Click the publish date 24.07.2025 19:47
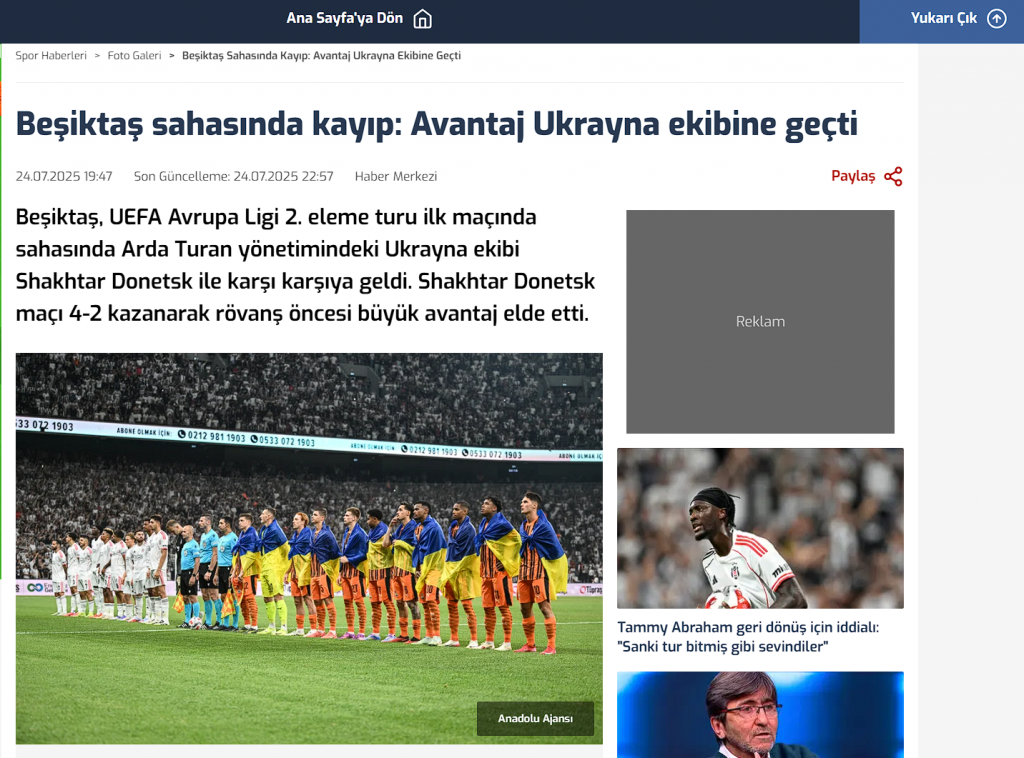 point(64,176)
